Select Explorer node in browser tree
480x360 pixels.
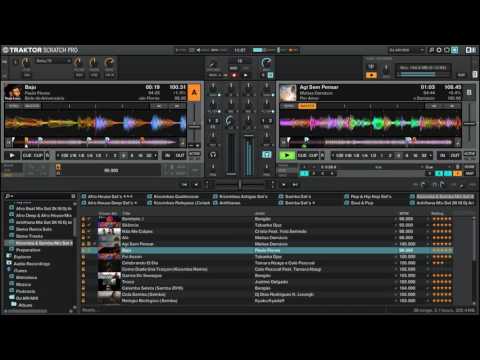click(x=23, y=257)
